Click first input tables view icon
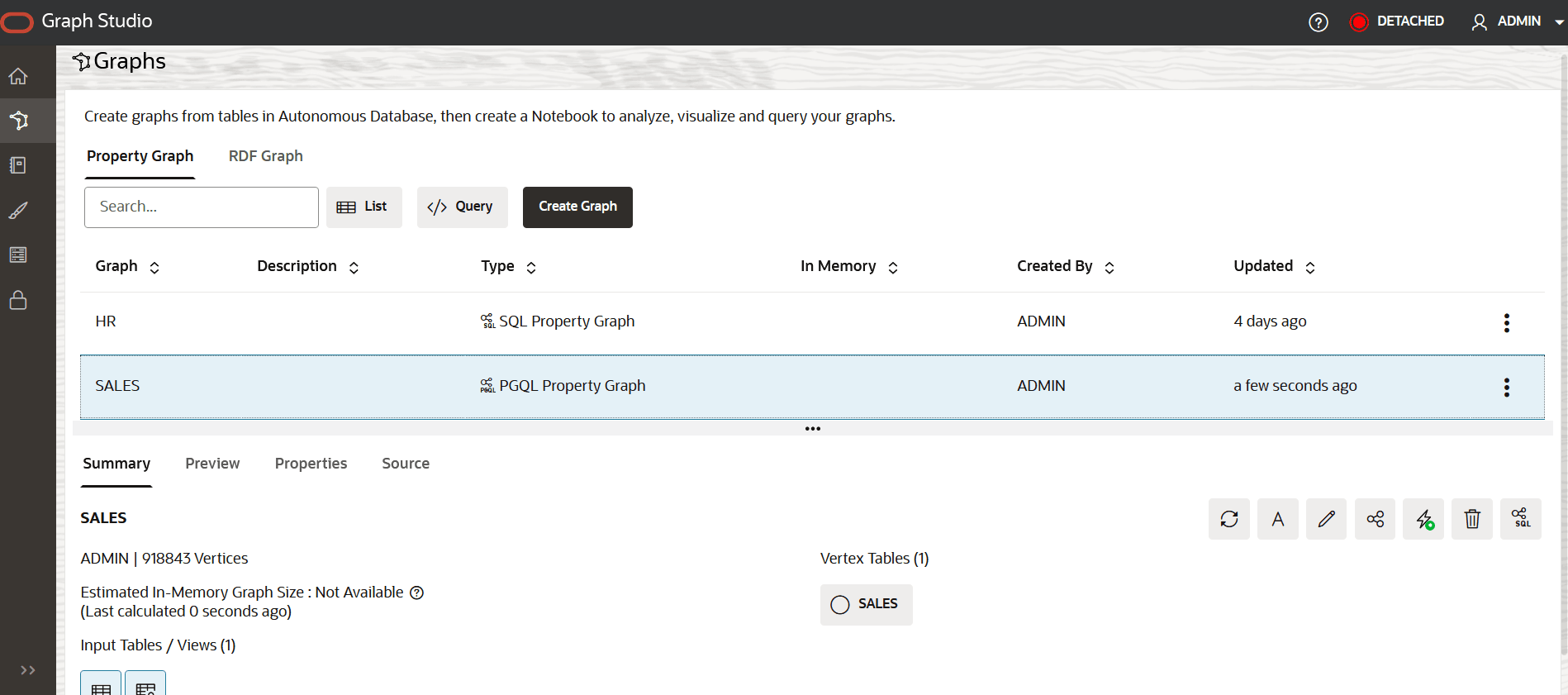This screenshot has height=695, width=1568. (101, 684)
